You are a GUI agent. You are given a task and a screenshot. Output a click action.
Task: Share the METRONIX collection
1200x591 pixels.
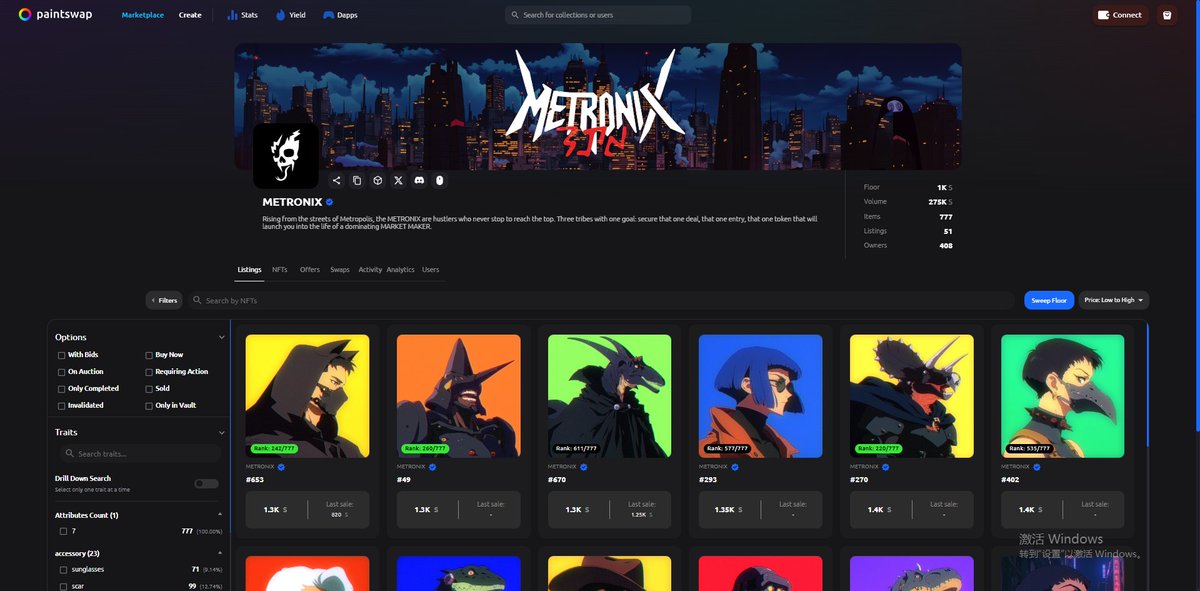click(x=336, y=180)
